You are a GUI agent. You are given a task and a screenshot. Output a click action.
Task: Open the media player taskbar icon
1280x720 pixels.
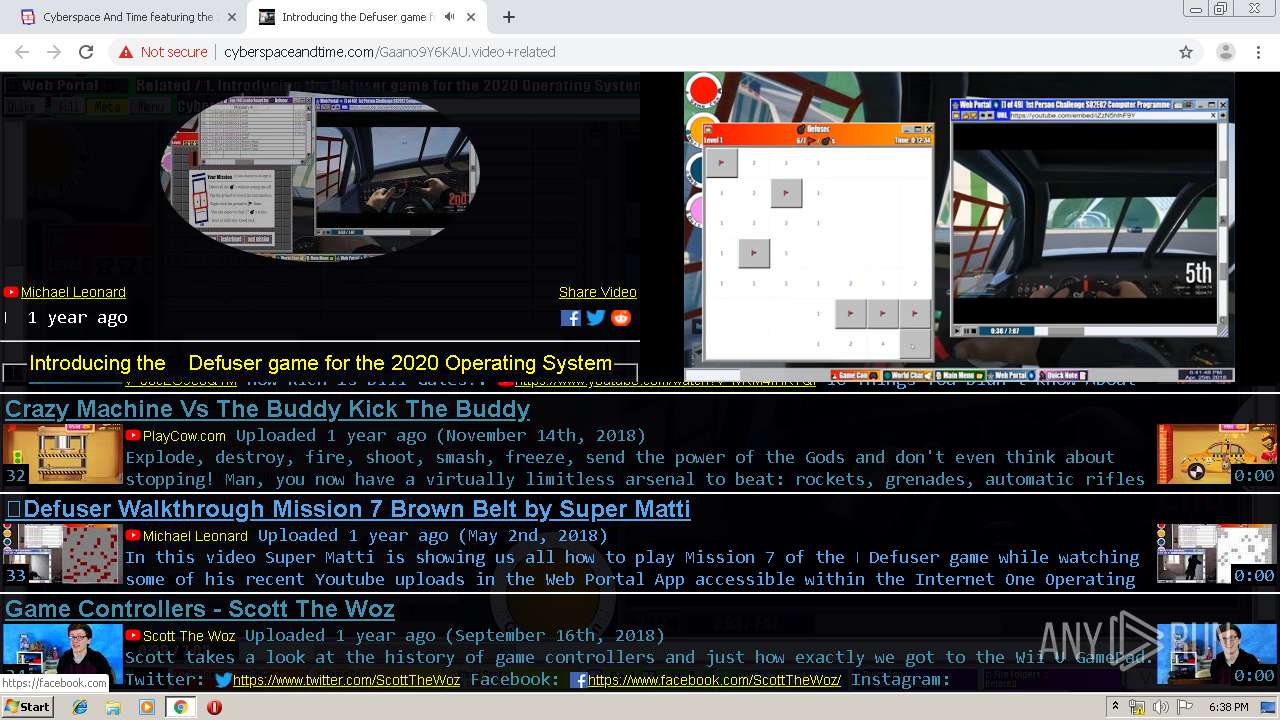[147, 707]
